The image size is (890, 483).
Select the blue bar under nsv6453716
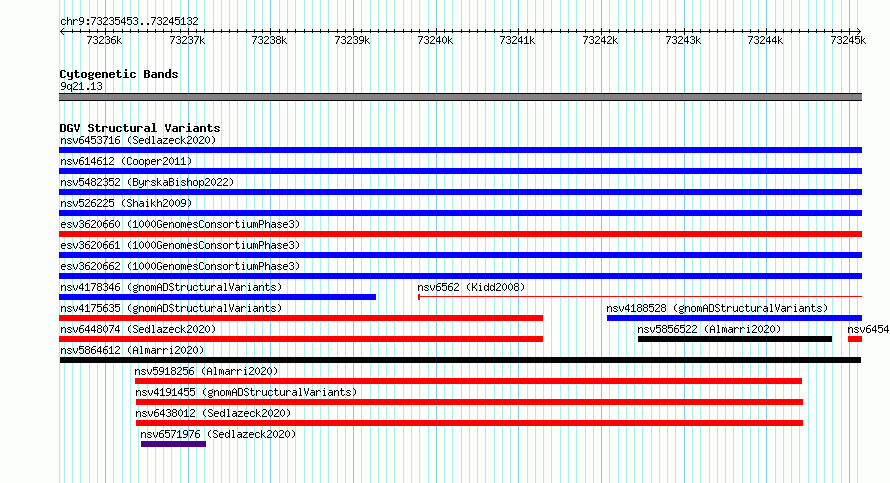[x=460, y=150]
